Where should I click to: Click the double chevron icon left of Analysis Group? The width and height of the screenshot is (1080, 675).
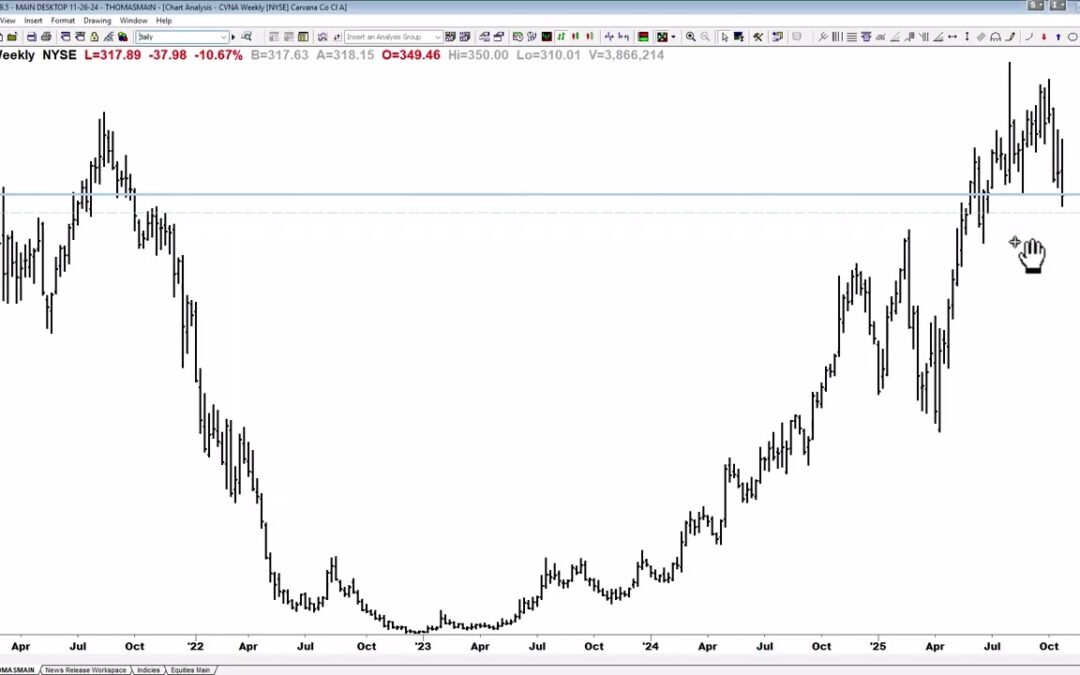pyautogui.click(x=322, y=37)
